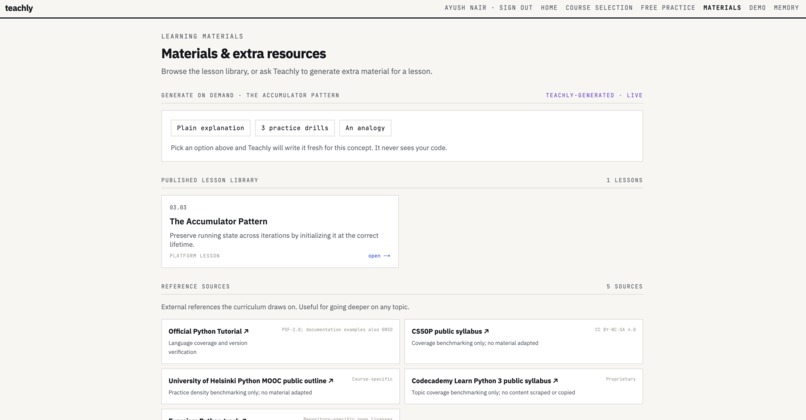The width and height of the screenshot is (806, 420).
Task: Click the Course-specific license tag
Action: [372, 379]
